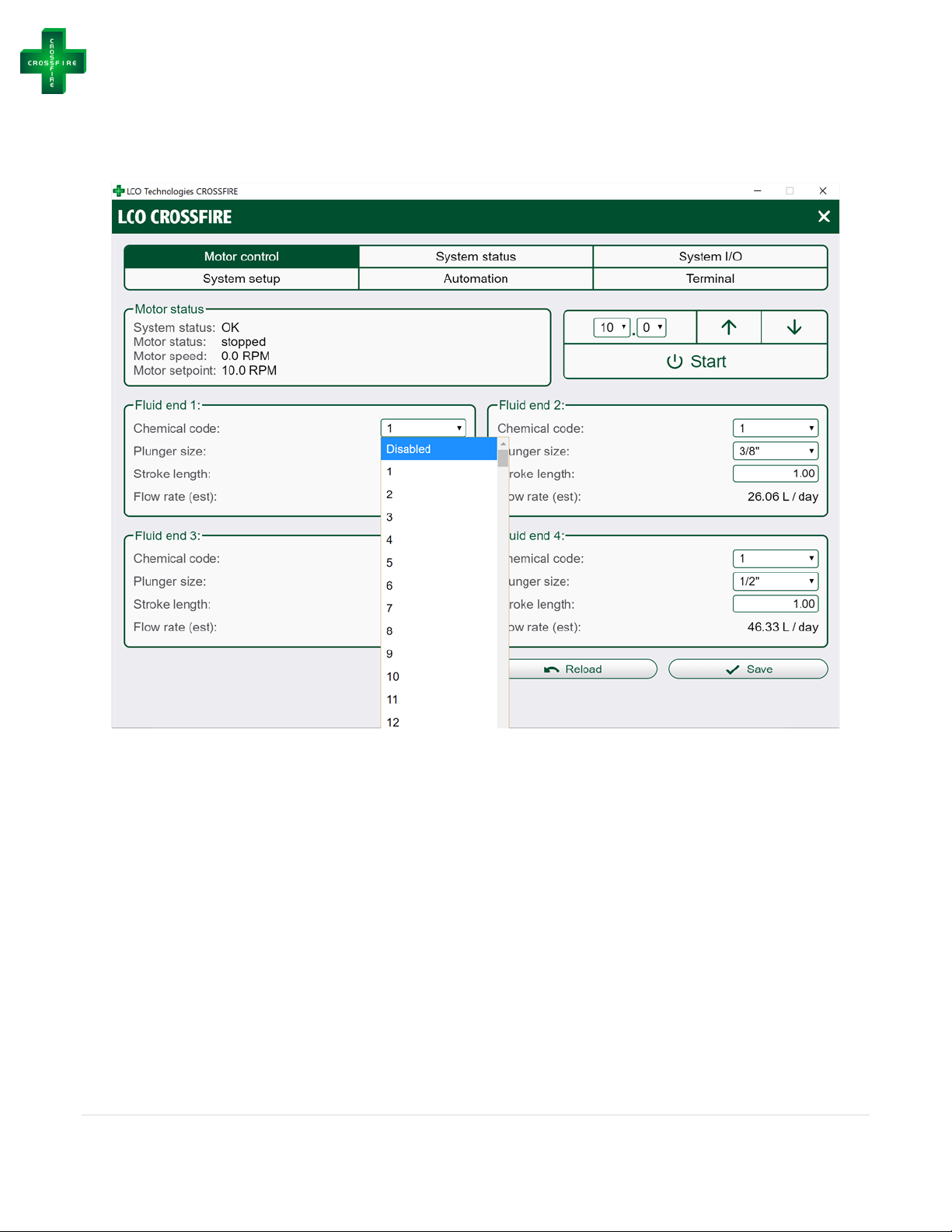Choose chemical code 12 from the list
The image size is (952, 1232).
coord(439,720)
